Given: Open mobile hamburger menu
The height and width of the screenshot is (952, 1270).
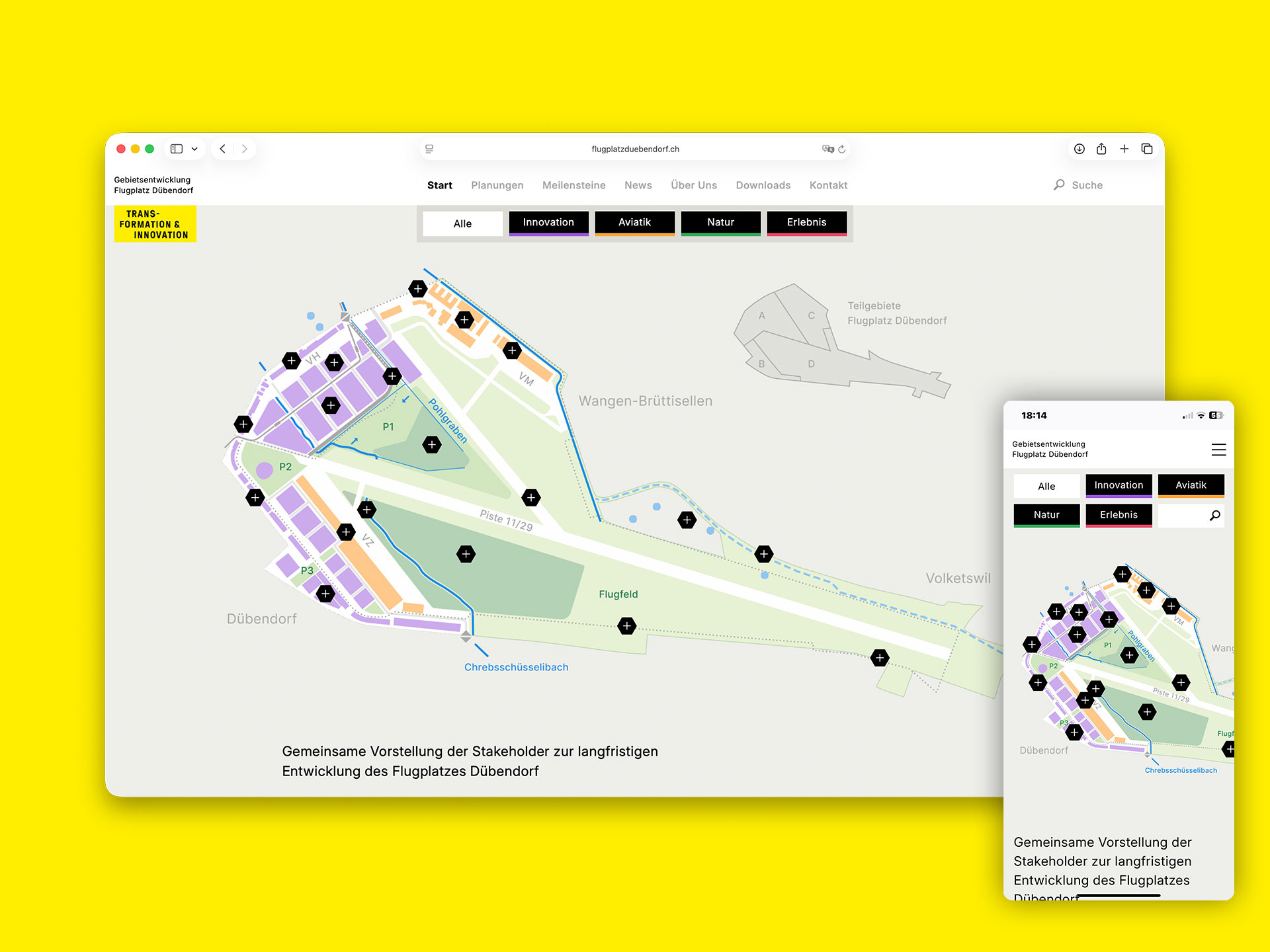Looking at the screenshot, I should pyautogui.click(x=1218, y=450).
